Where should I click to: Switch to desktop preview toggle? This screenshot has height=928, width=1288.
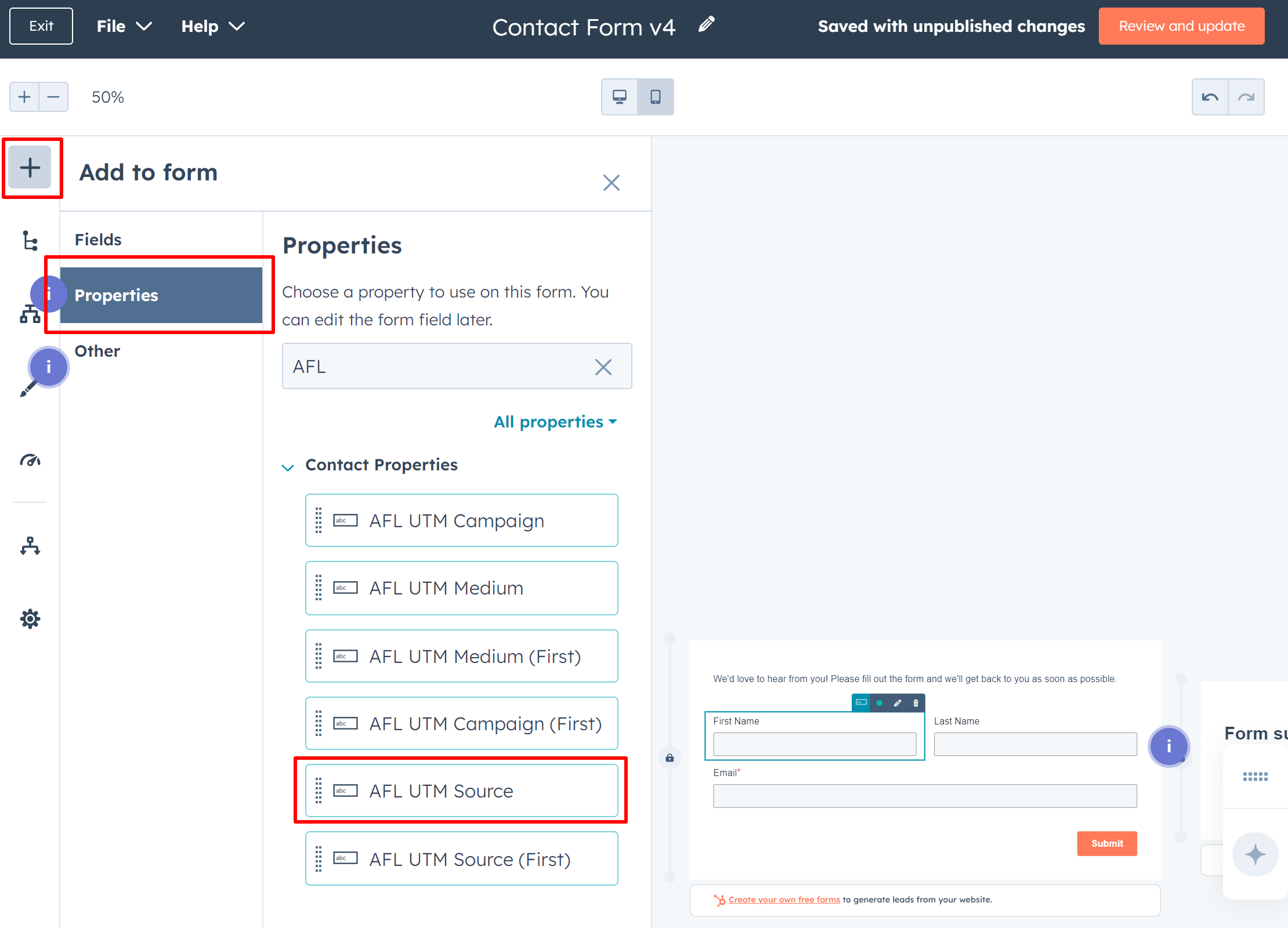tap(620, 97)
